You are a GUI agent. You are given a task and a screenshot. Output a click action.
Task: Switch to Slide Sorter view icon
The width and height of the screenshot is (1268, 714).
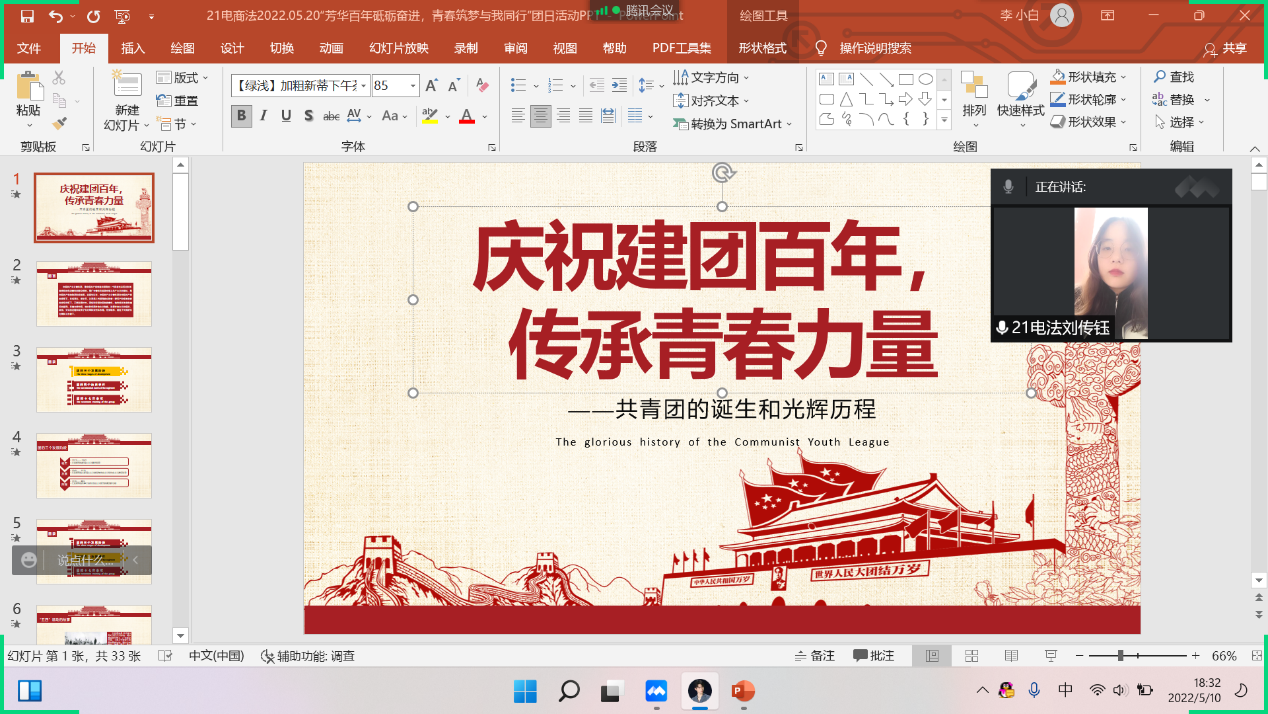tap(971, 656)
